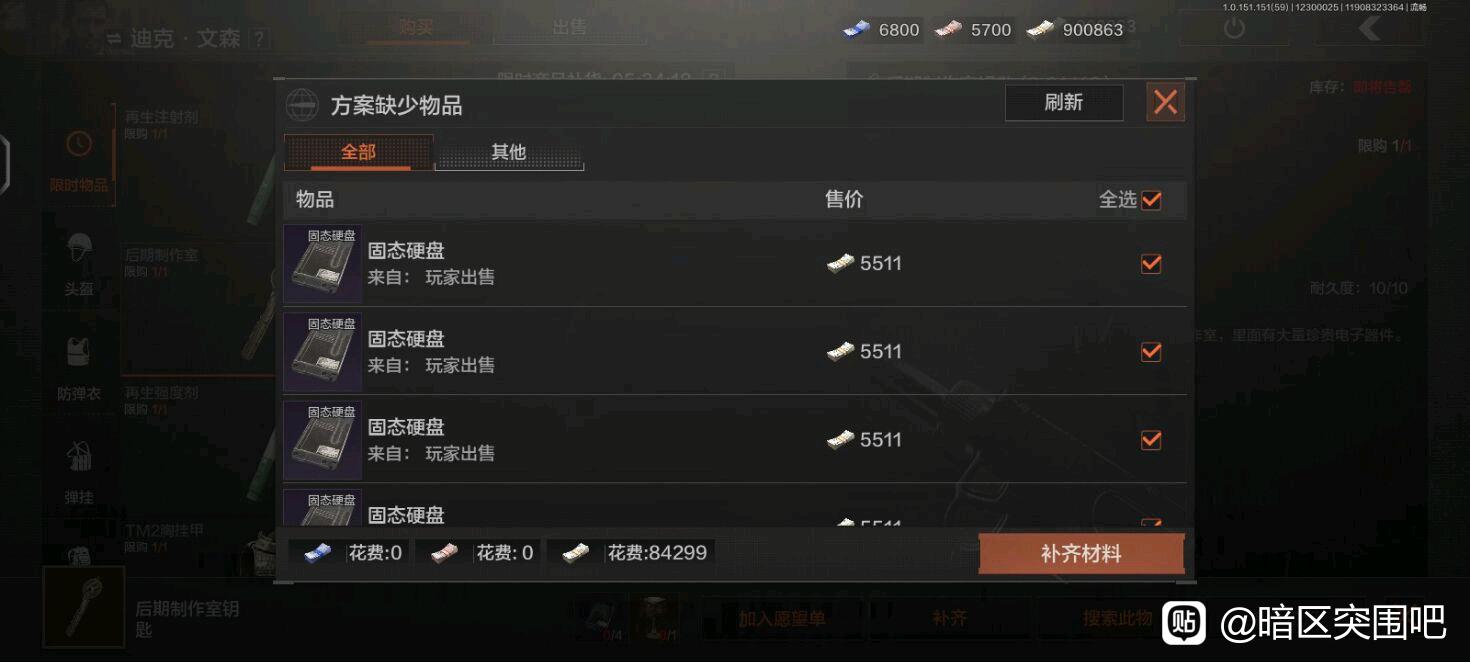Click the 补齐材料 button
The image size is (1470, 662).
pos(1081,554)
